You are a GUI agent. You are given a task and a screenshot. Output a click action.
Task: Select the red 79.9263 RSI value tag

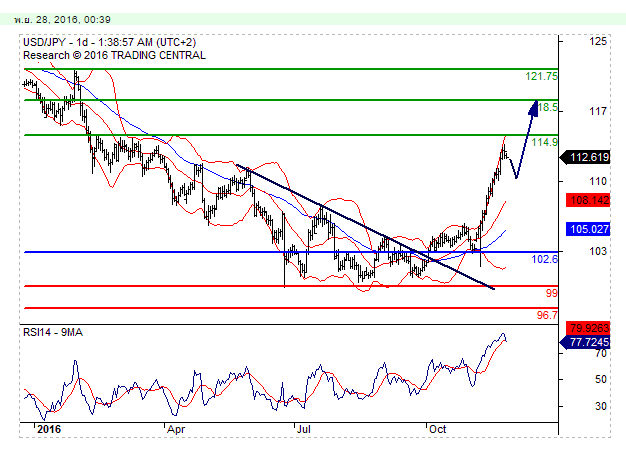(589, 327)
